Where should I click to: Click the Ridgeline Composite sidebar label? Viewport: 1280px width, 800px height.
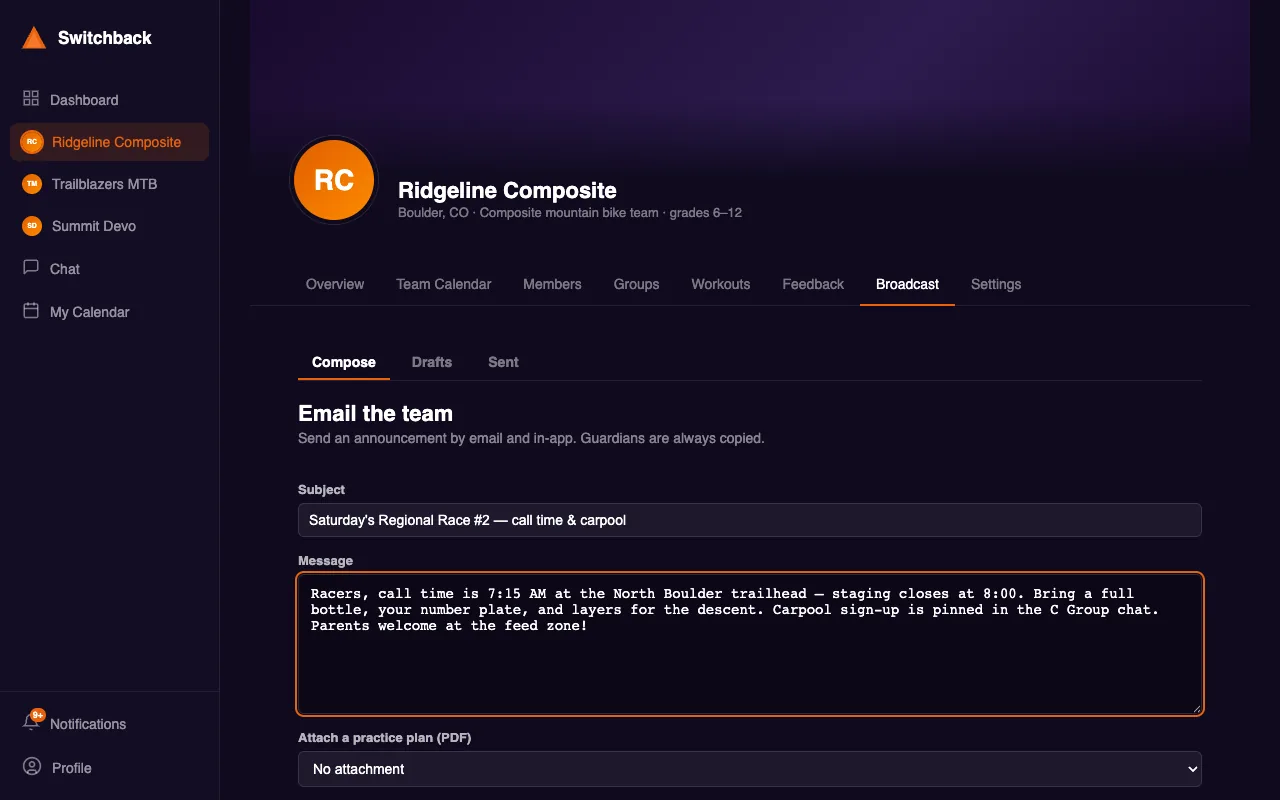pos(117,142)
